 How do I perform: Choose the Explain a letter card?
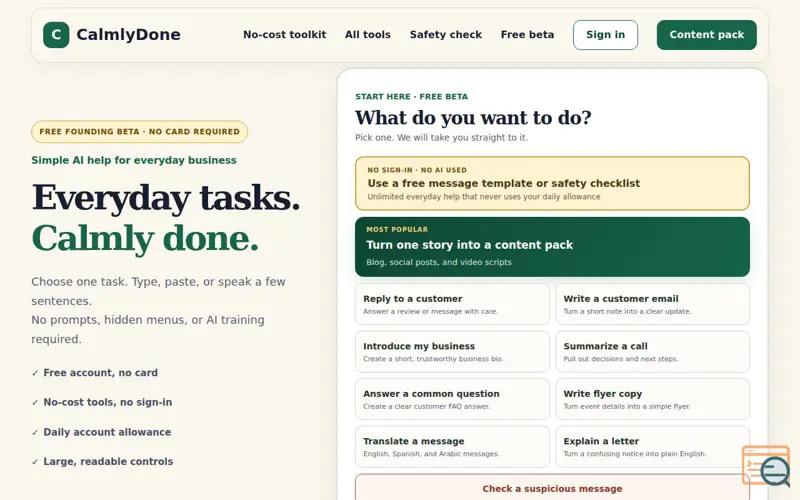coord(653,446)
